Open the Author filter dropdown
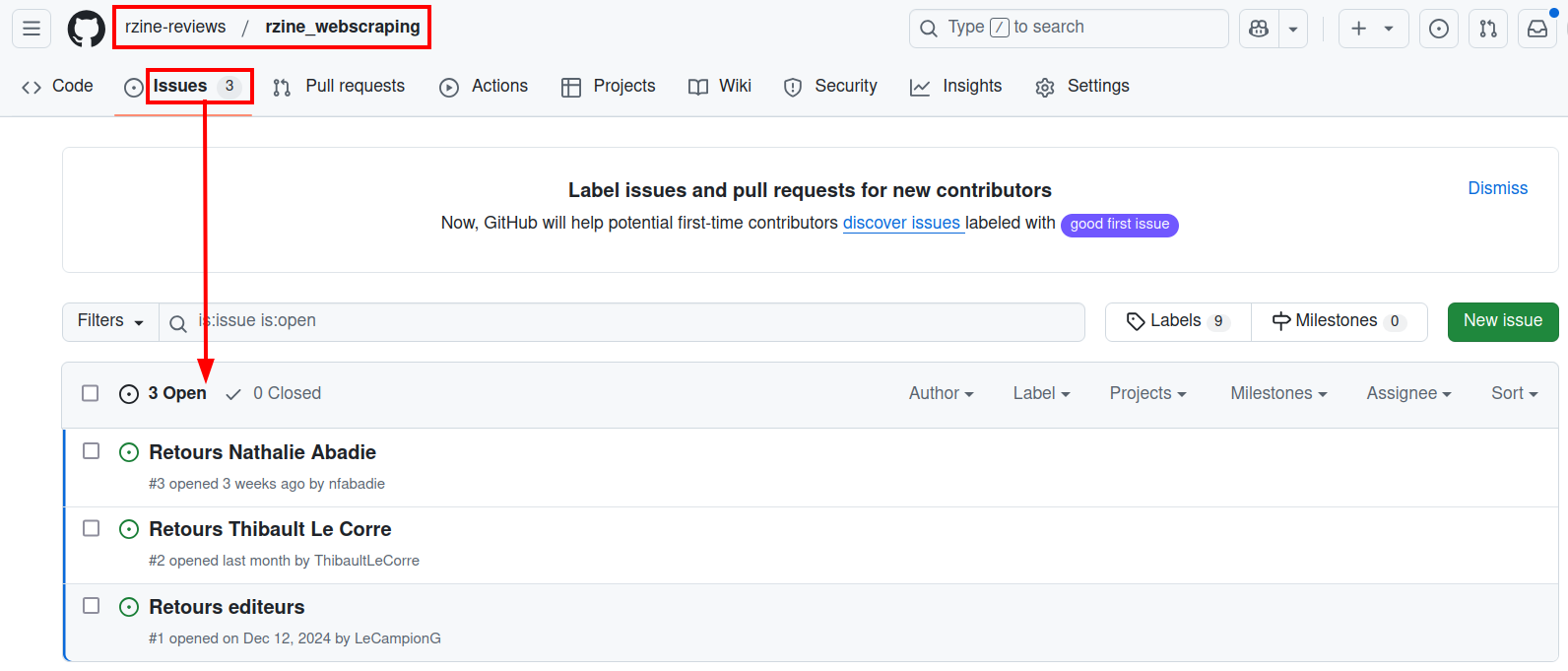 941,393
